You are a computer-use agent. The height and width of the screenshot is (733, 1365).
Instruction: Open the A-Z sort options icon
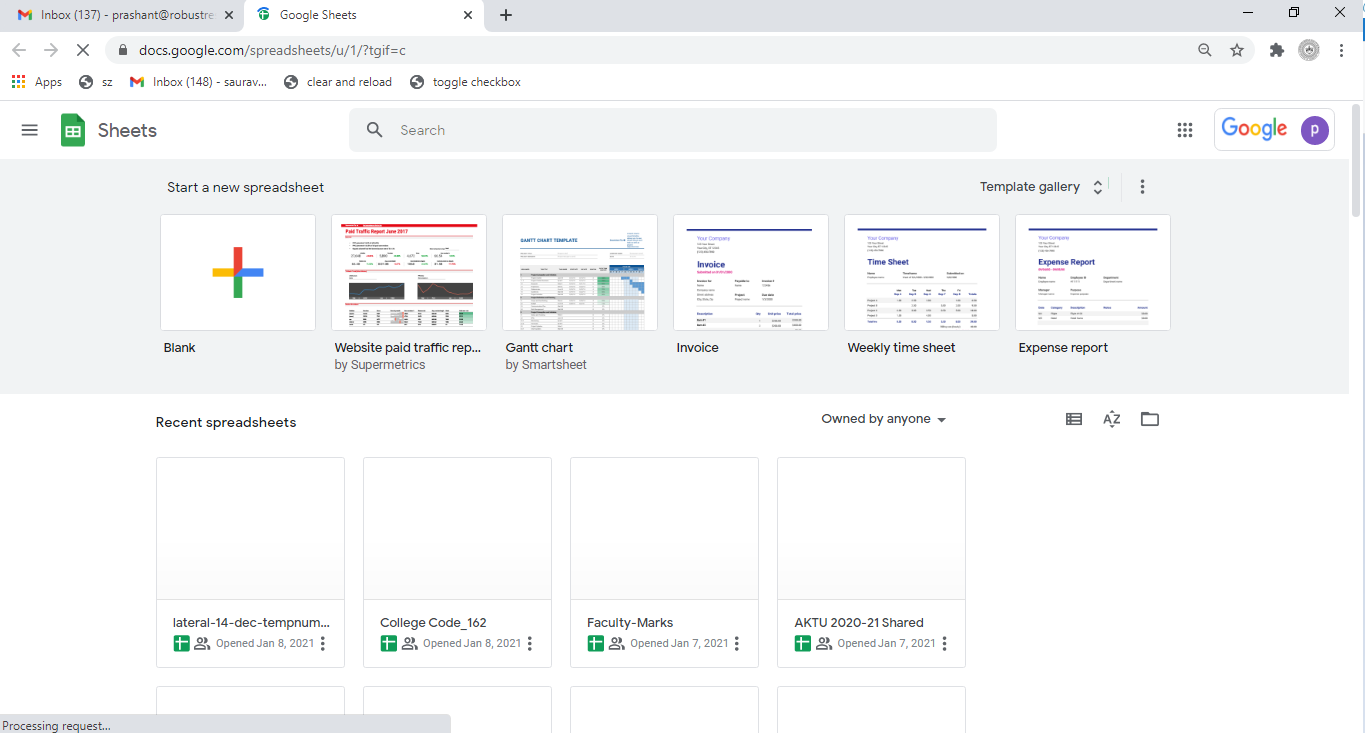[1112, 420]
